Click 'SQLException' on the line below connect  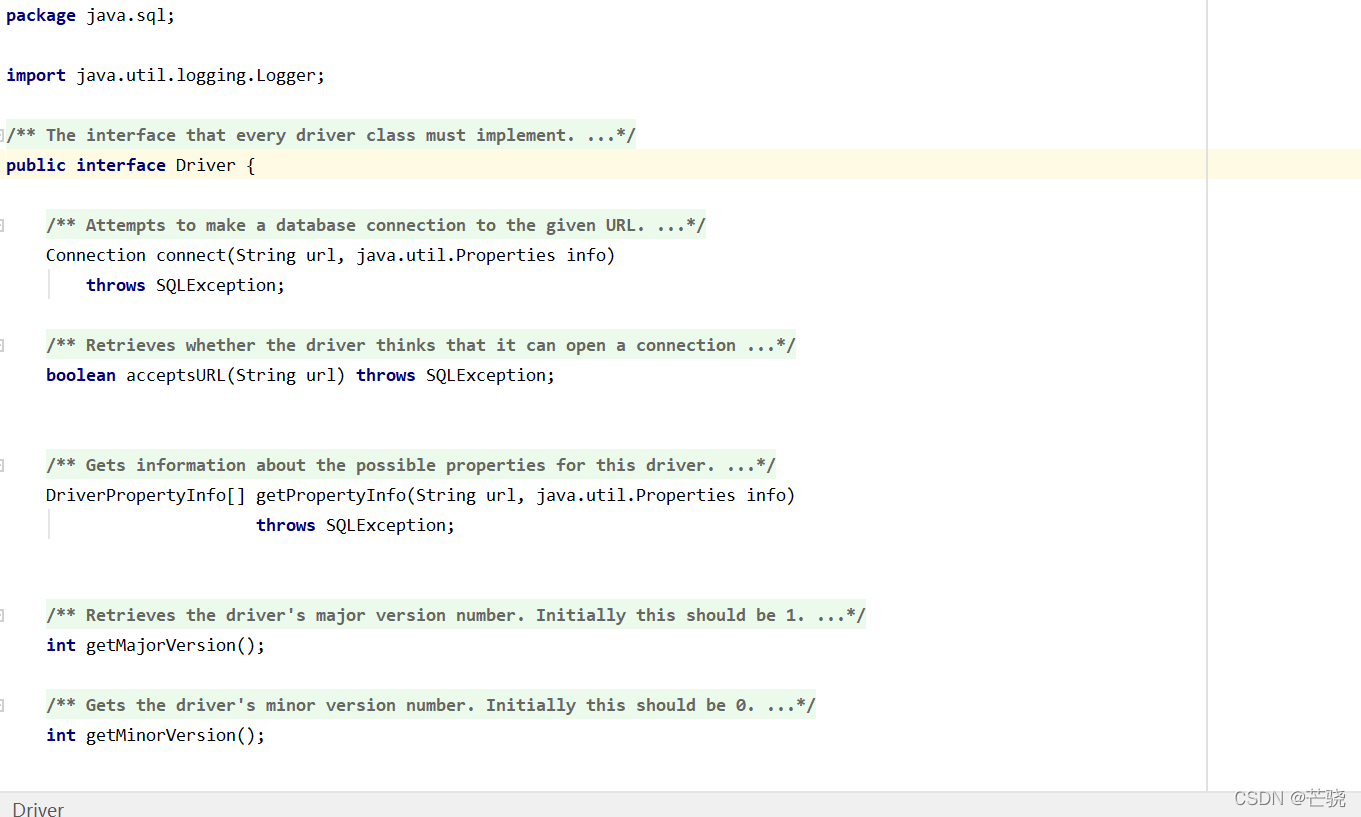pos(216,285)
